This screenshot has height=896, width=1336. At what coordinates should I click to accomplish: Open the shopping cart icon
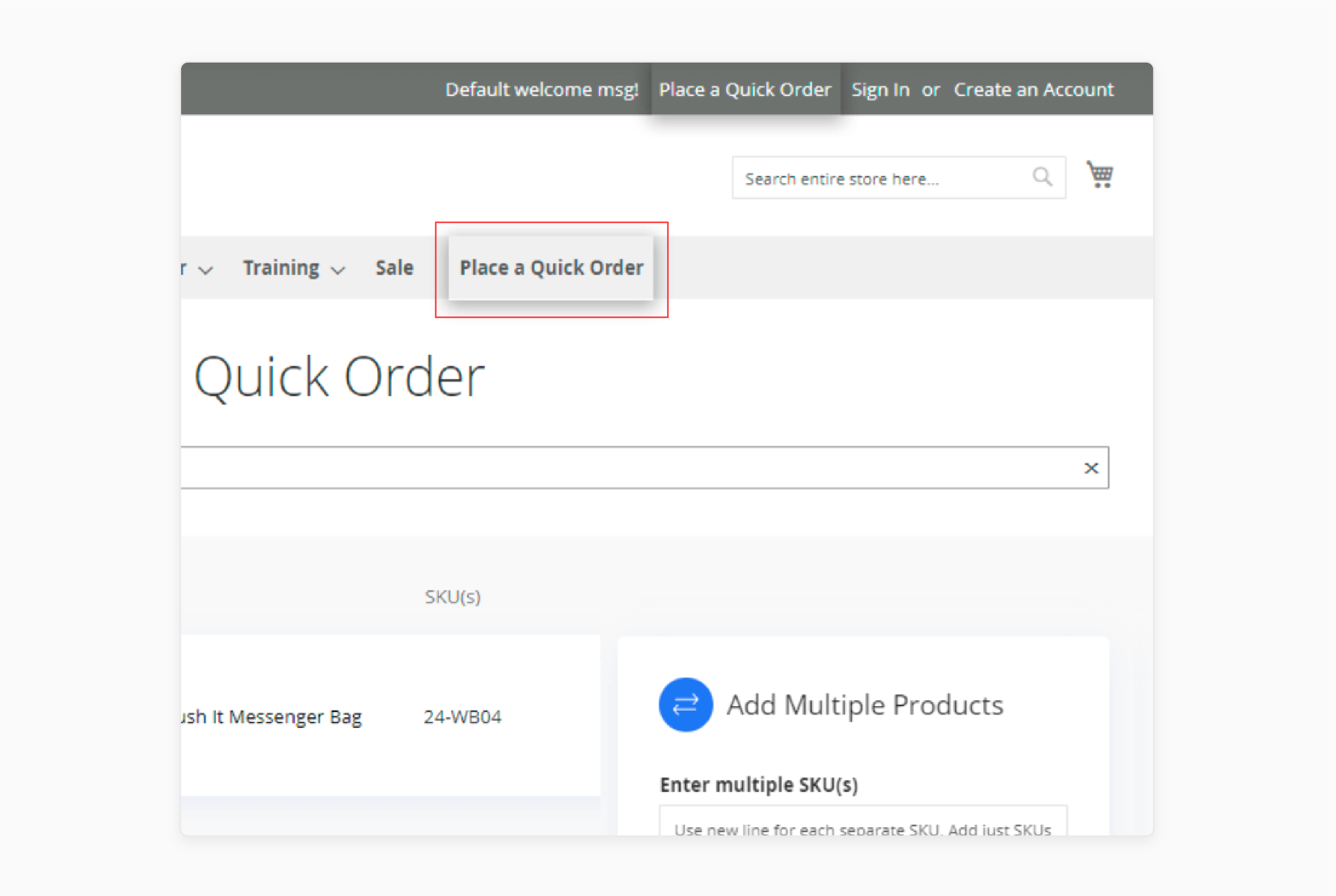pos(1100,174)
